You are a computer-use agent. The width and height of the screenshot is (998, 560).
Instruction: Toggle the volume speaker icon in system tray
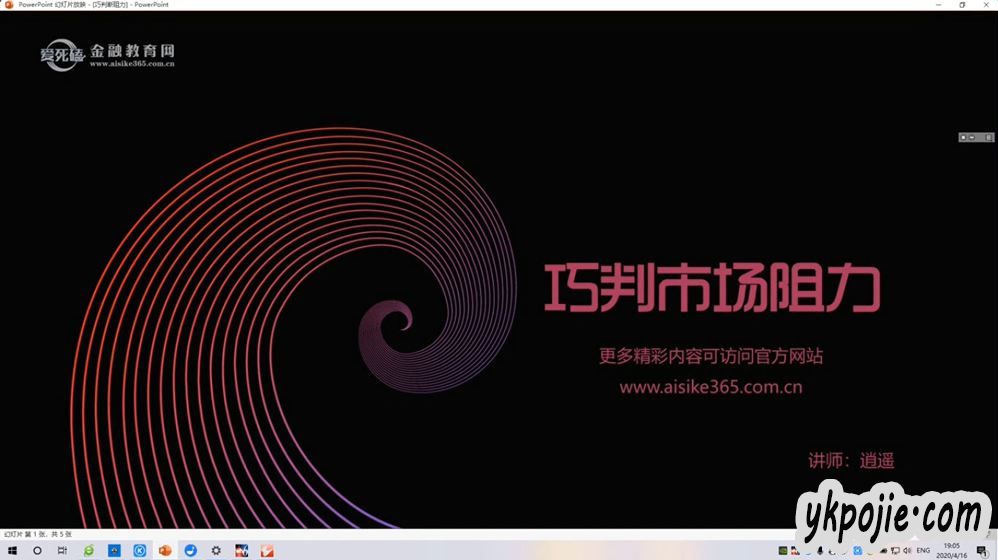click(x=907, y=550)
